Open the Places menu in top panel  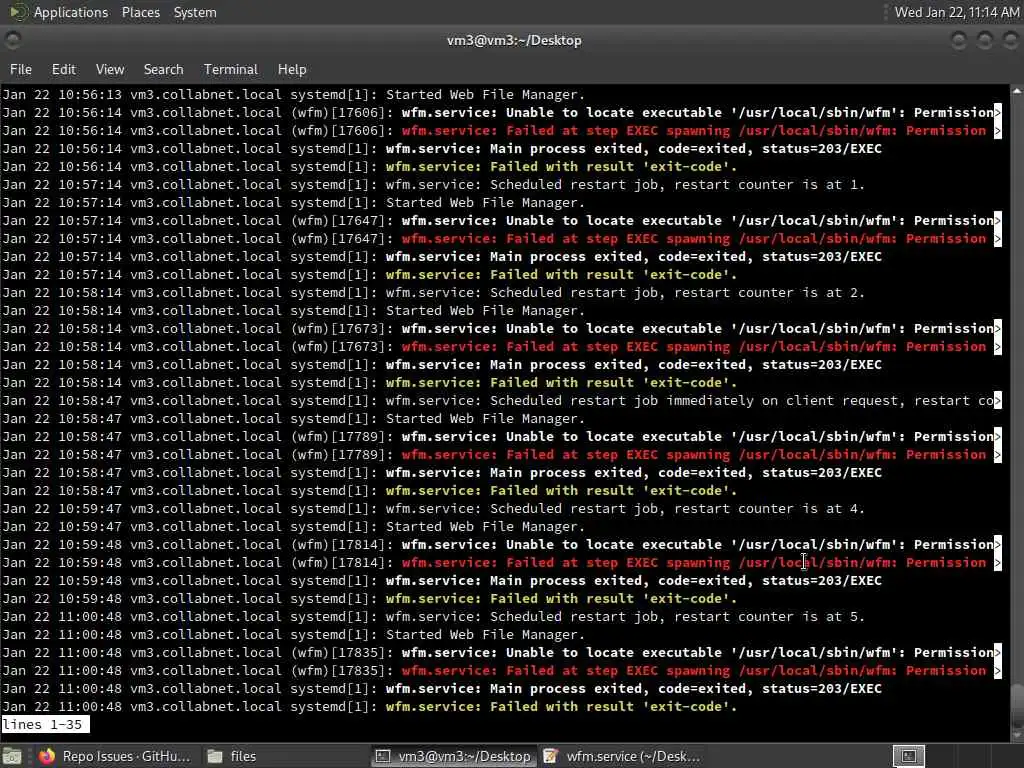140,12
